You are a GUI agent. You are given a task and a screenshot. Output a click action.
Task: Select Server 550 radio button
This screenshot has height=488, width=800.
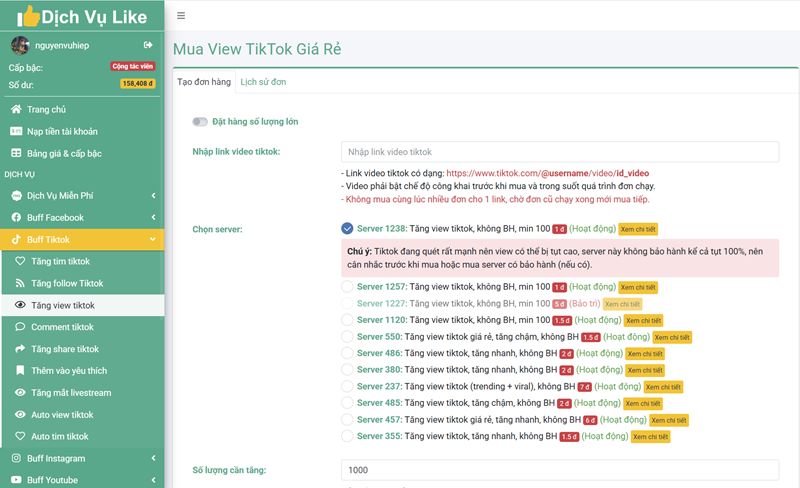click(x=347, y=336)
